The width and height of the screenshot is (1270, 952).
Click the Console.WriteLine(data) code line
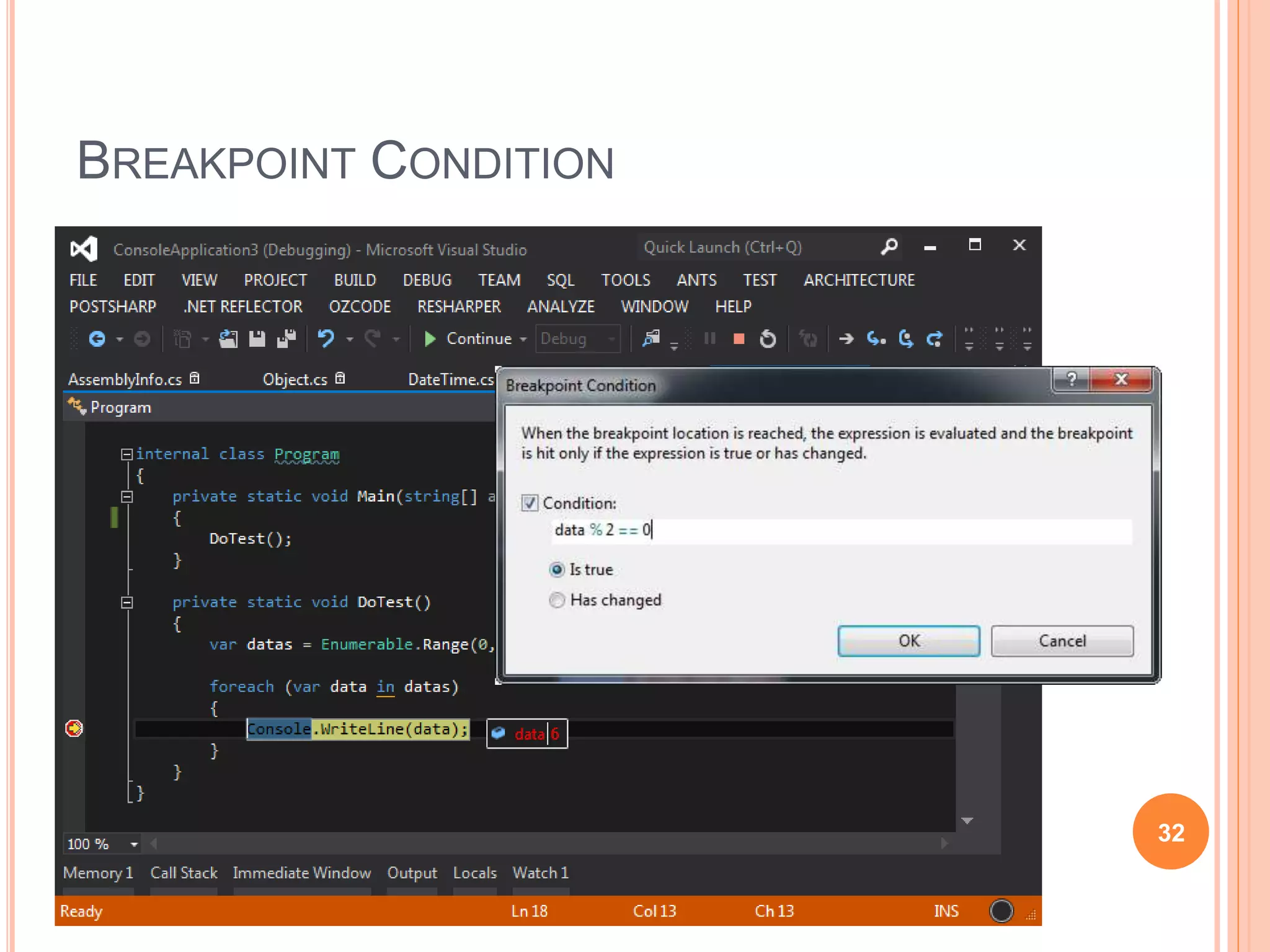[x=358, y=729]
